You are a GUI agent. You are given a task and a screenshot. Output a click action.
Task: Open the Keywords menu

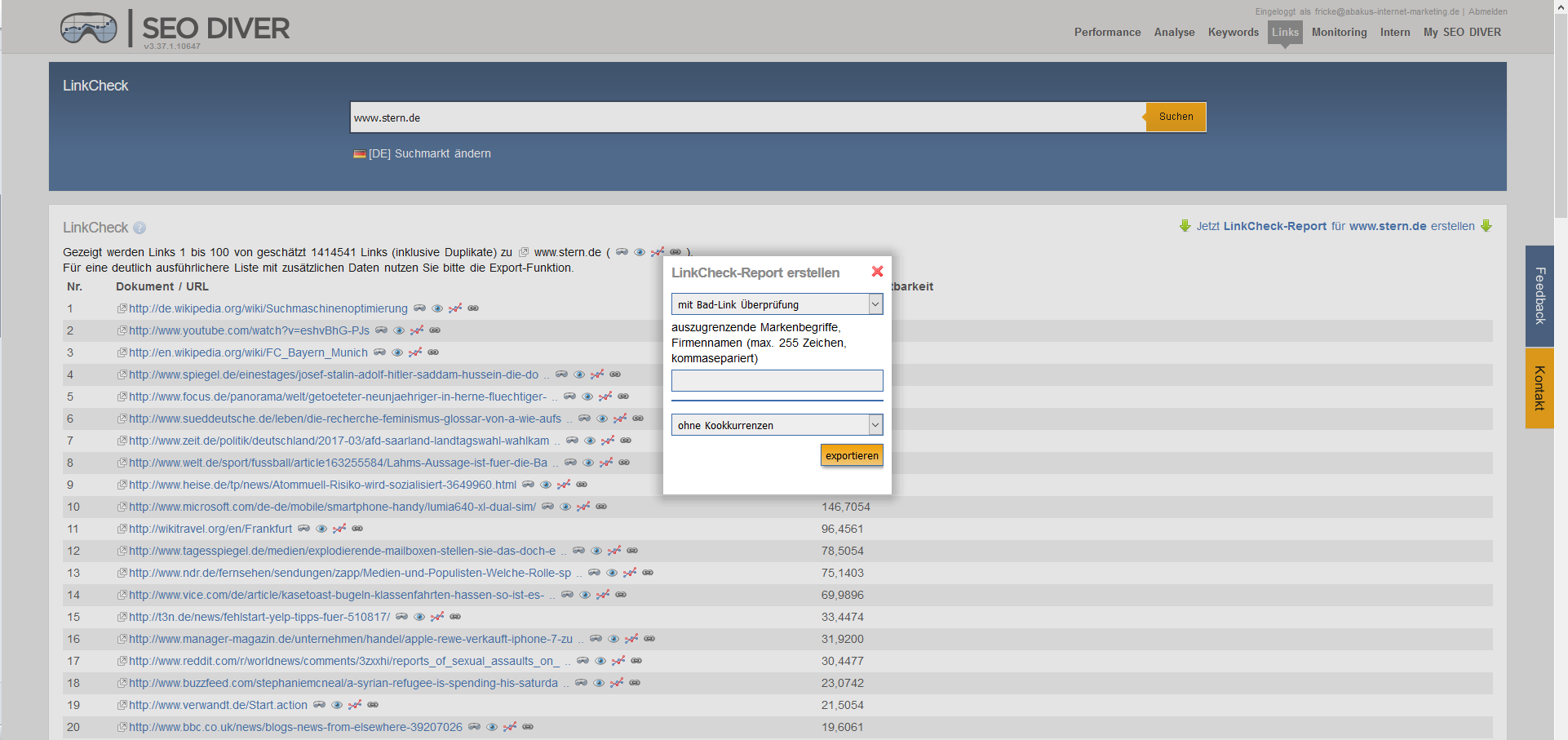point(1234,33)
